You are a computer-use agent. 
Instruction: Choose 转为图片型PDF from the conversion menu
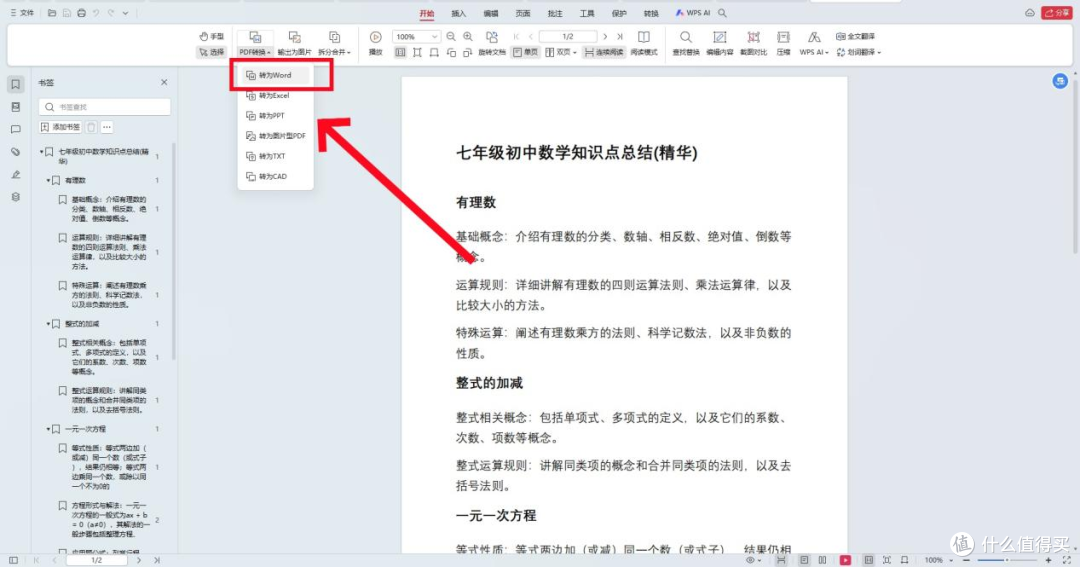click(276, 136)
